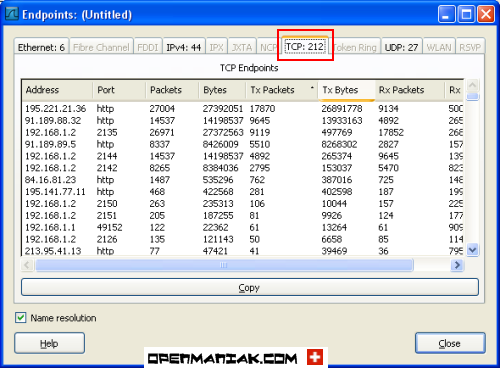This screenshot has height=368, width=500.
Task: Sort by the Address column header
Action: [57, 90]
